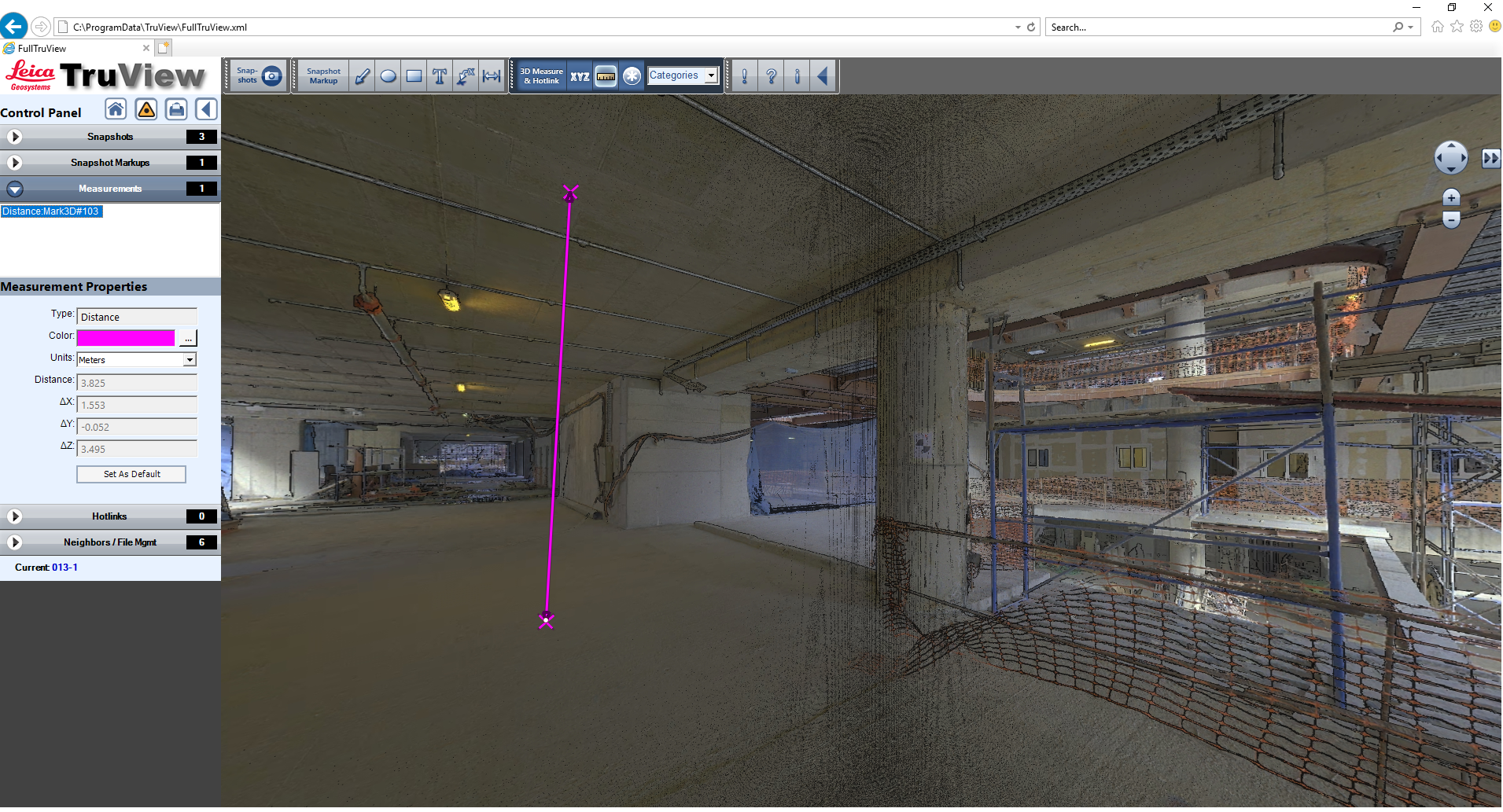
Task: Click the magenta color swatch
Action: tap(126, 338)
